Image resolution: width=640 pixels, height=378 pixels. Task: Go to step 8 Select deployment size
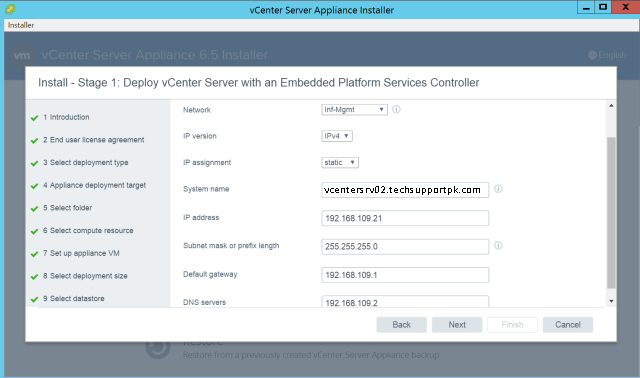tap(85, 276)
